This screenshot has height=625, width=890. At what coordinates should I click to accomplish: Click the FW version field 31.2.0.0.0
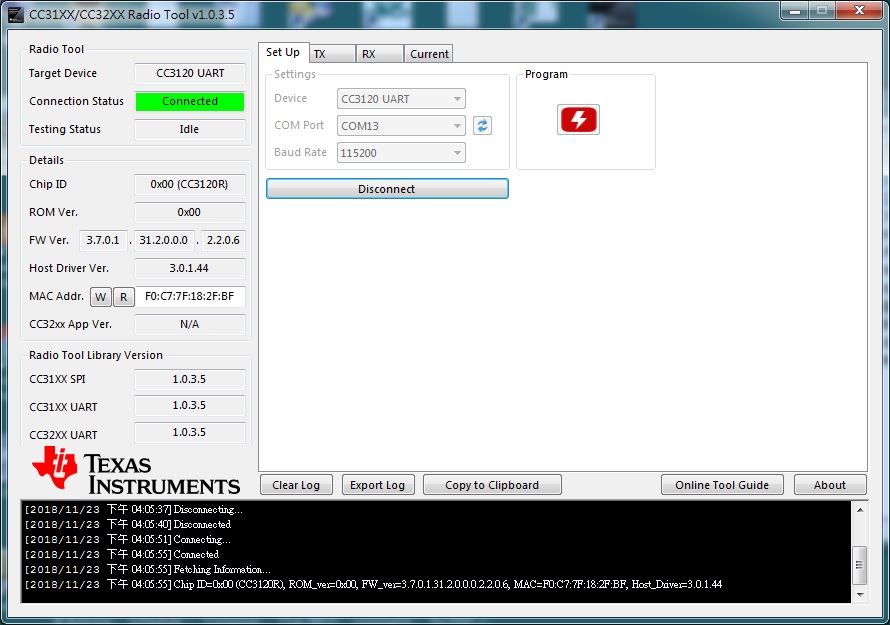pos(163,240)
